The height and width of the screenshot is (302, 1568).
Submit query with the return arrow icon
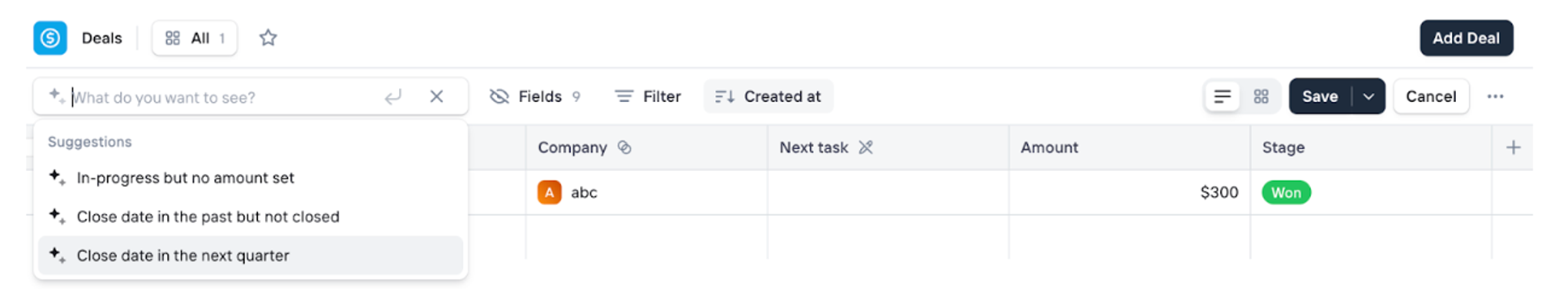pos(394,96)
